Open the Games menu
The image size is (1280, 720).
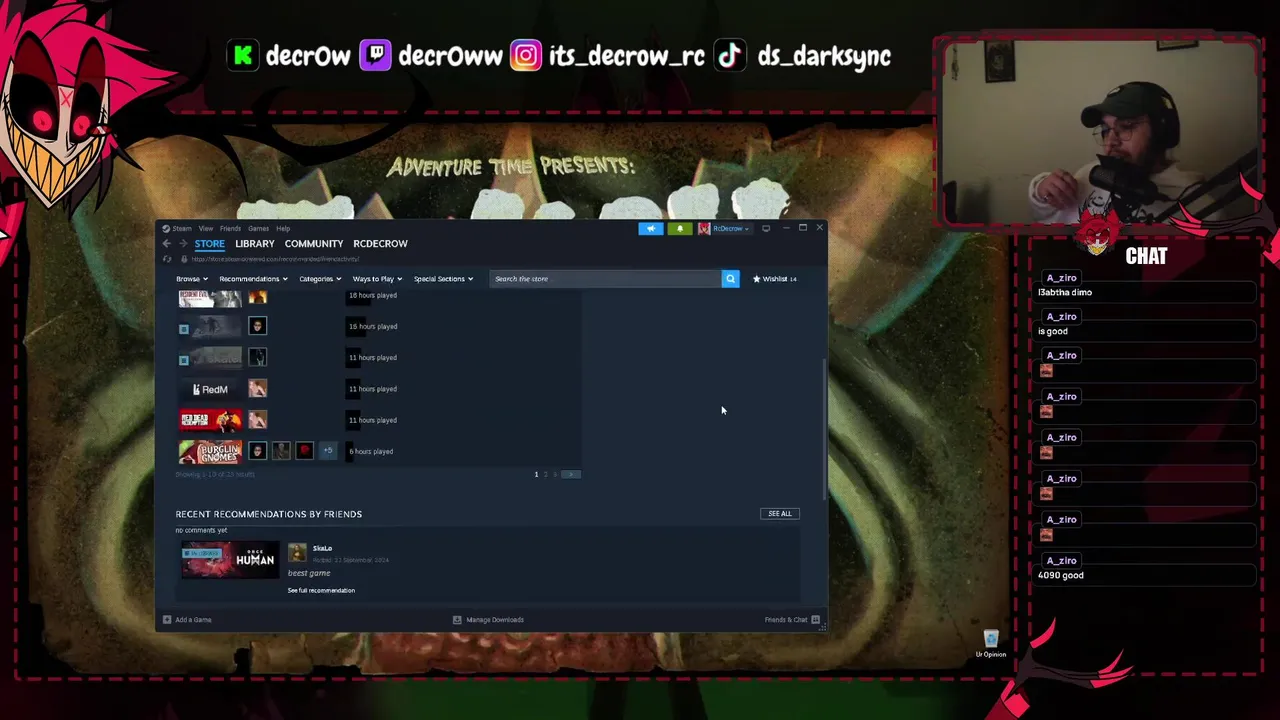tap(258, 228)
